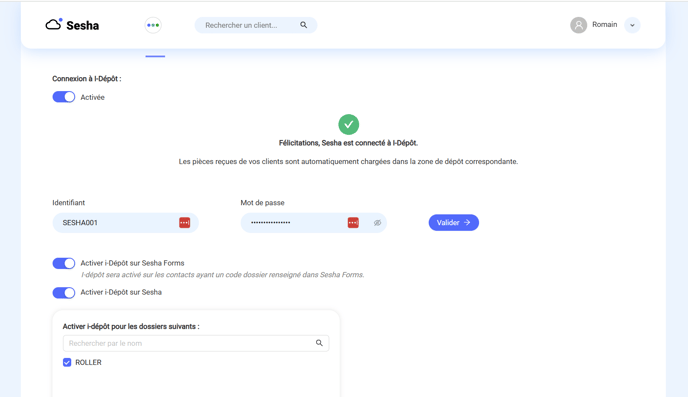
Task: Click the Identifiant input field
Action: coord(125,223)
